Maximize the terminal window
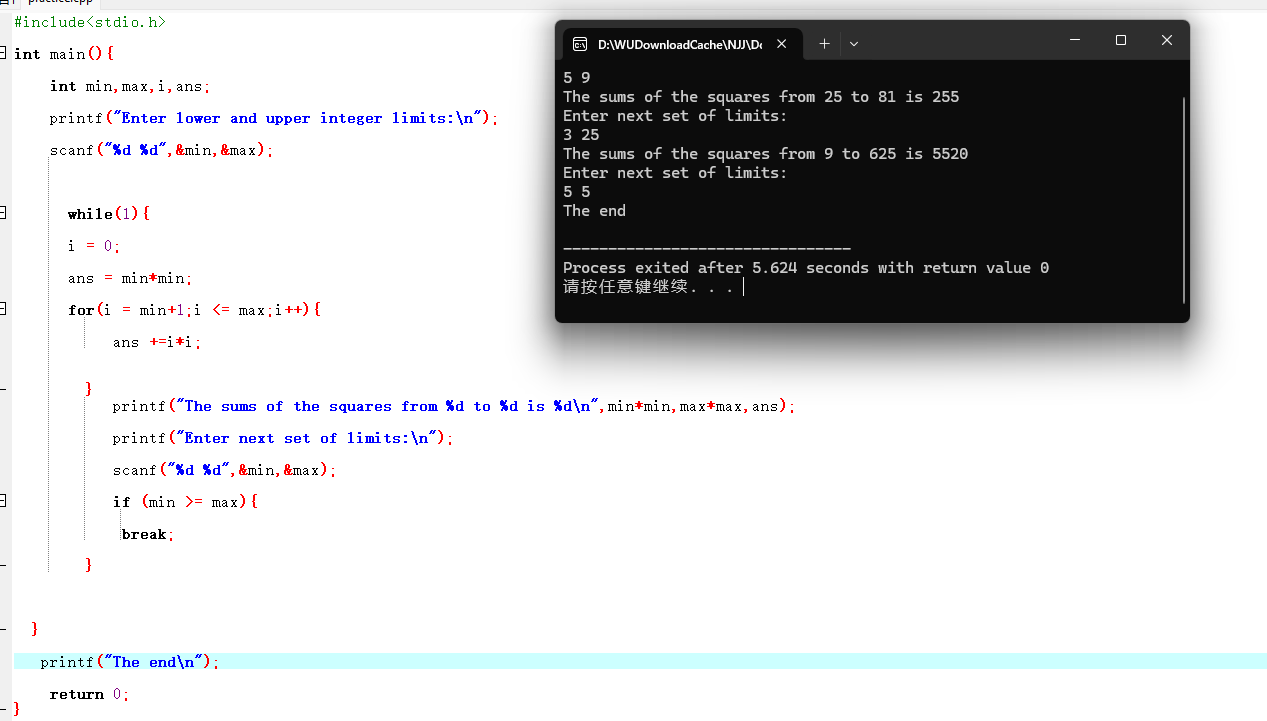 (x=1121, y=41)
